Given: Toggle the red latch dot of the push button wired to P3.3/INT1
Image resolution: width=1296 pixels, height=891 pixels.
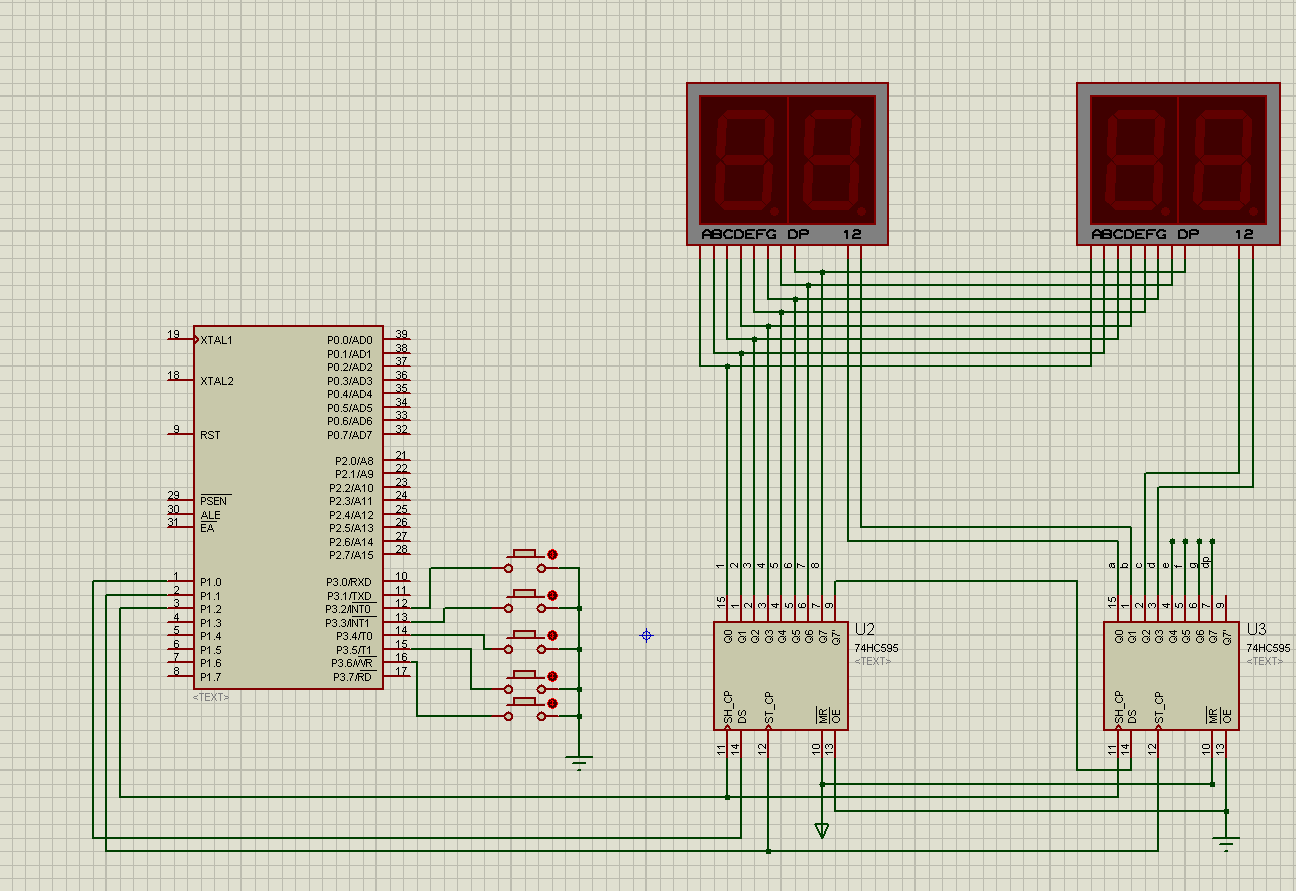Looking at the screenshot, I should (x=551, y=593).
